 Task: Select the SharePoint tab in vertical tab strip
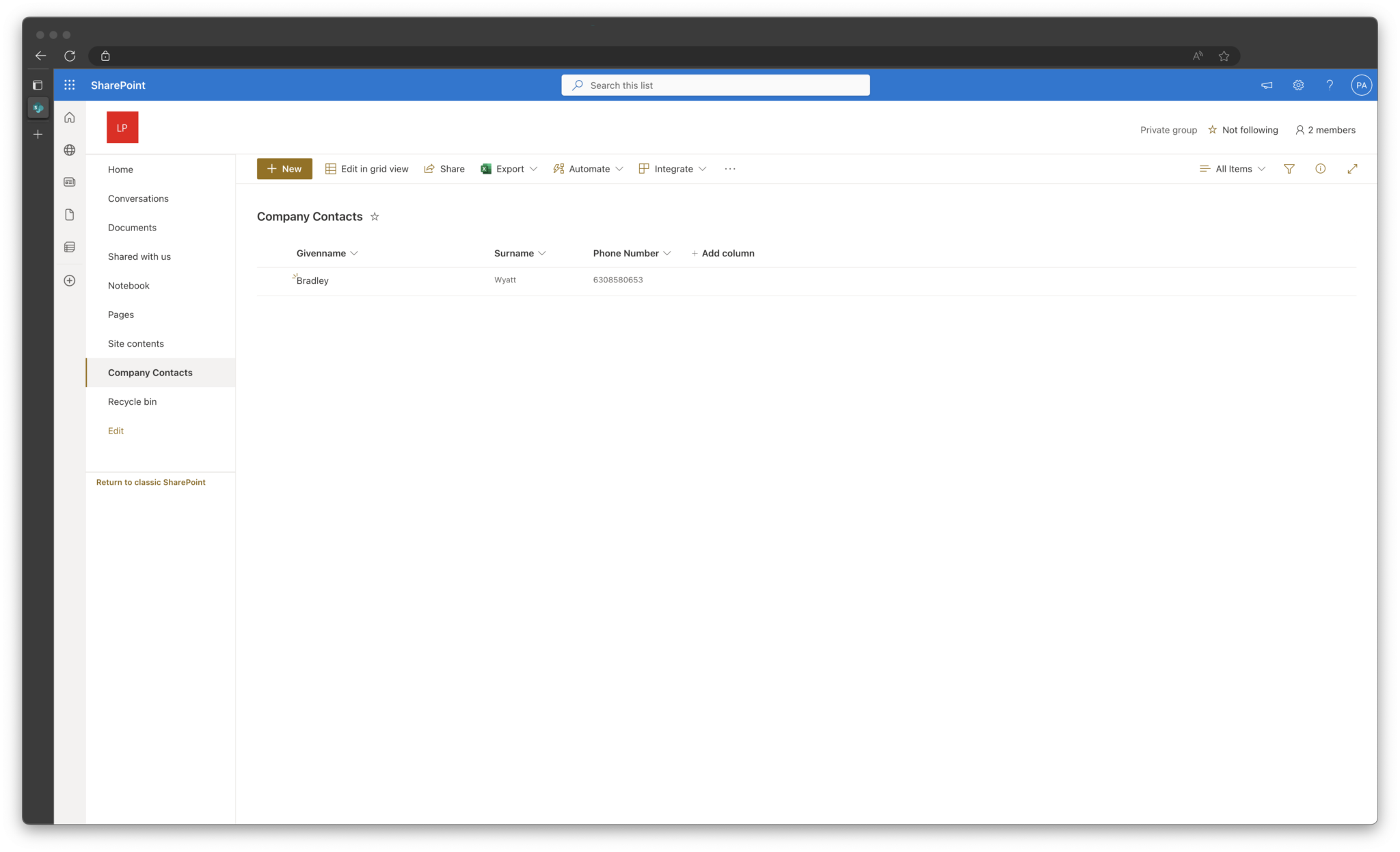click(38, 108)
